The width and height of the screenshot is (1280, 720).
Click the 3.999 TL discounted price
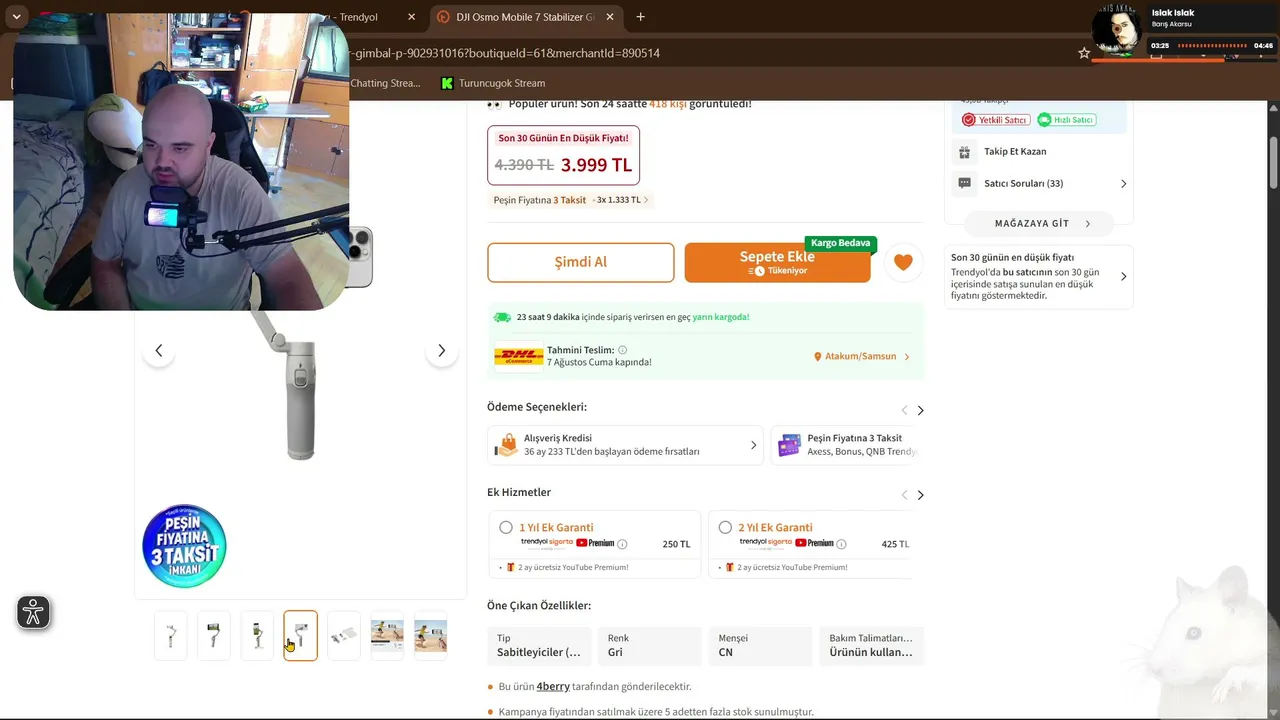pyautogui.click(x=596, y=165)
